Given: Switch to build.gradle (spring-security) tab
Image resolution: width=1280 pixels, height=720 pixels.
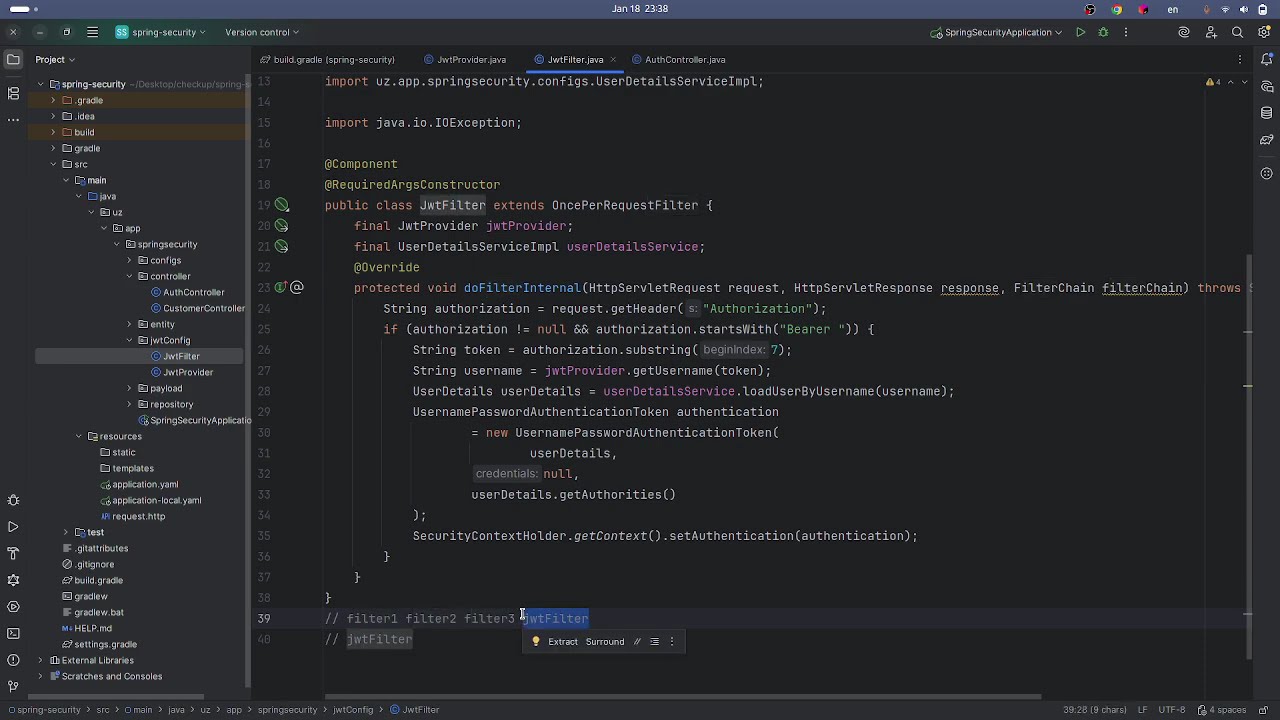Looking at the screenshot, I should point(327,60).
